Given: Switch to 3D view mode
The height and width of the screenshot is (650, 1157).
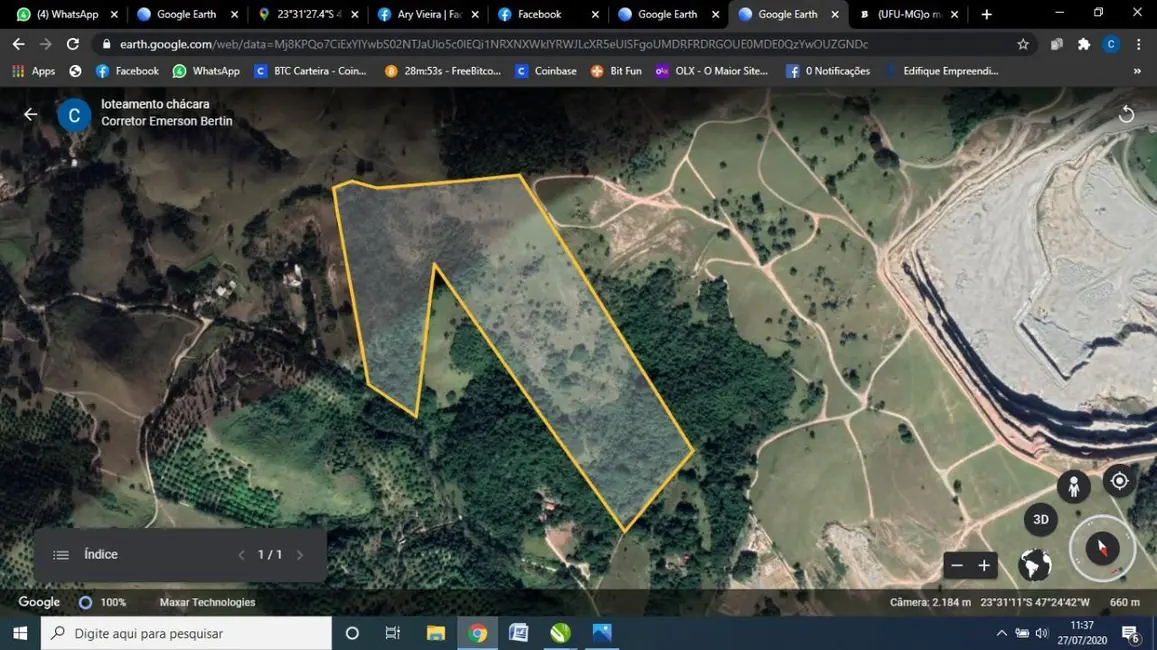Looking at the screenshot, I should coord(1040,519).
